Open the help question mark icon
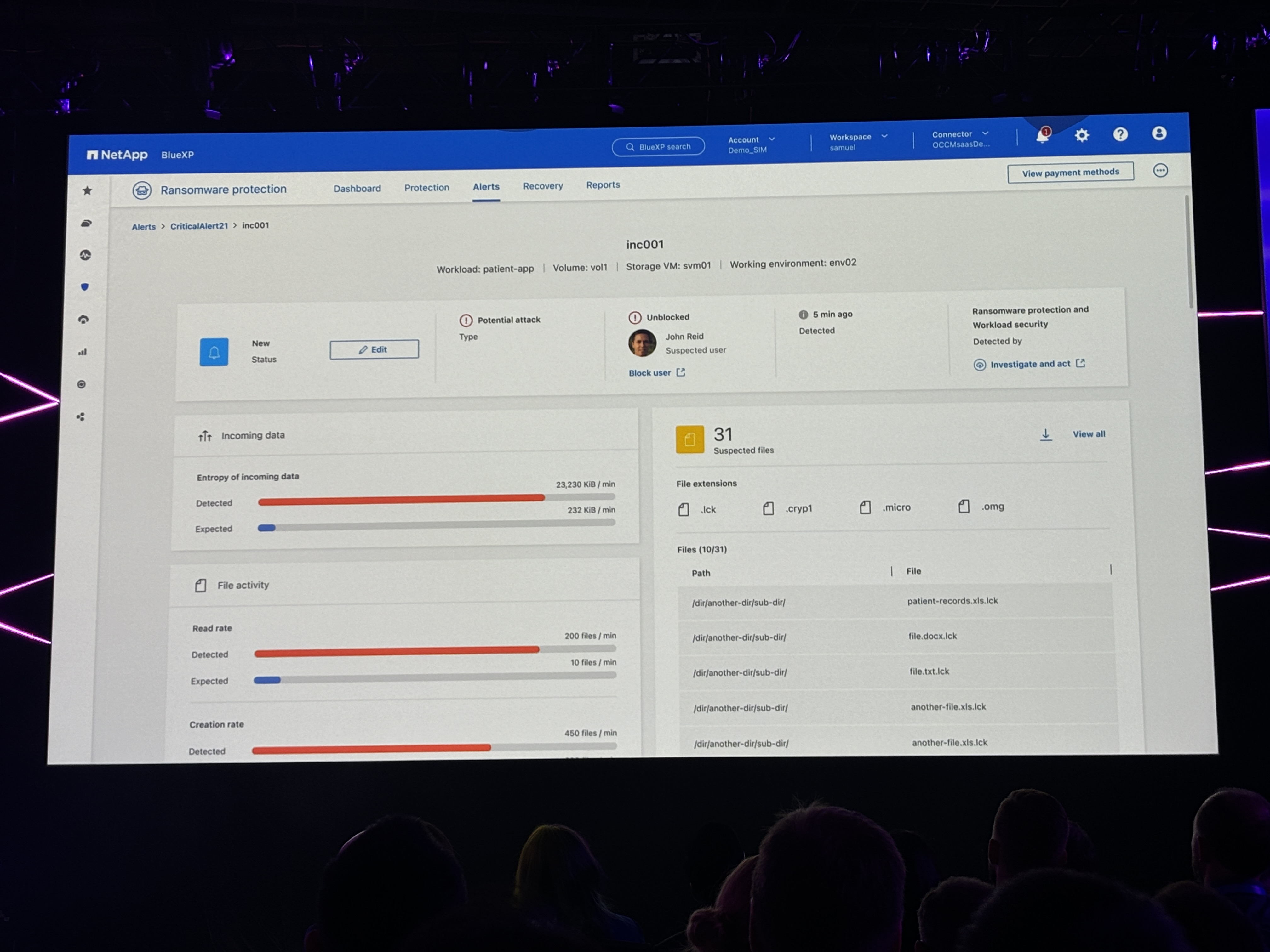1270x952 pixels. (x=1120, y=134)
